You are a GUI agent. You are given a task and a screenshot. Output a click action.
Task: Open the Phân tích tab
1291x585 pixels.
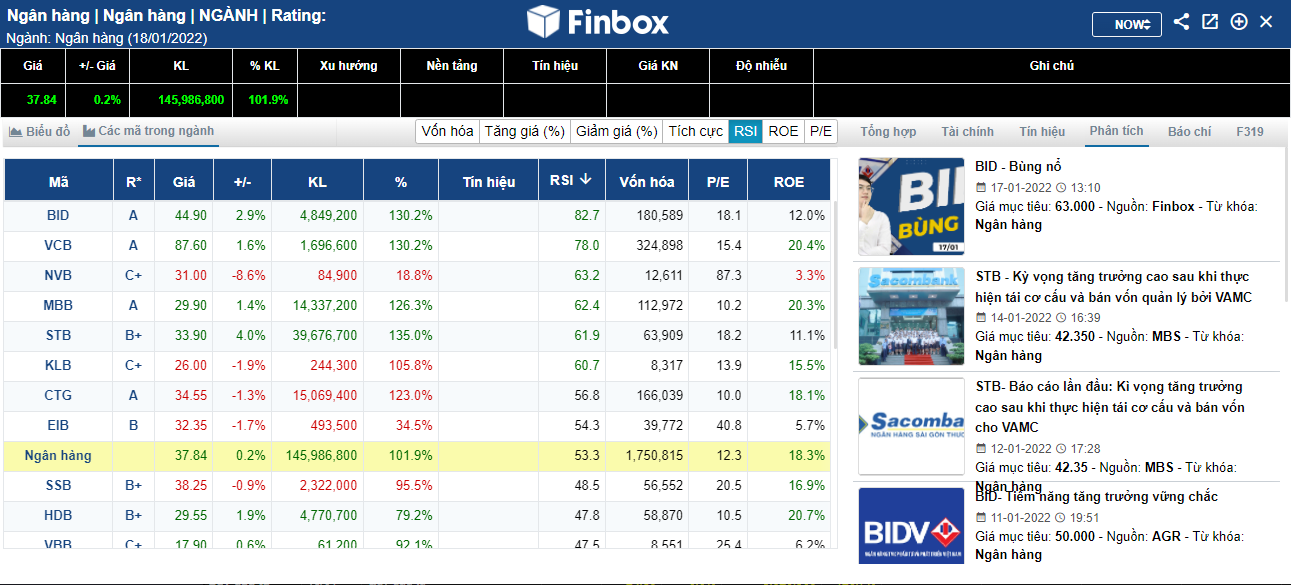[1117, 132]
